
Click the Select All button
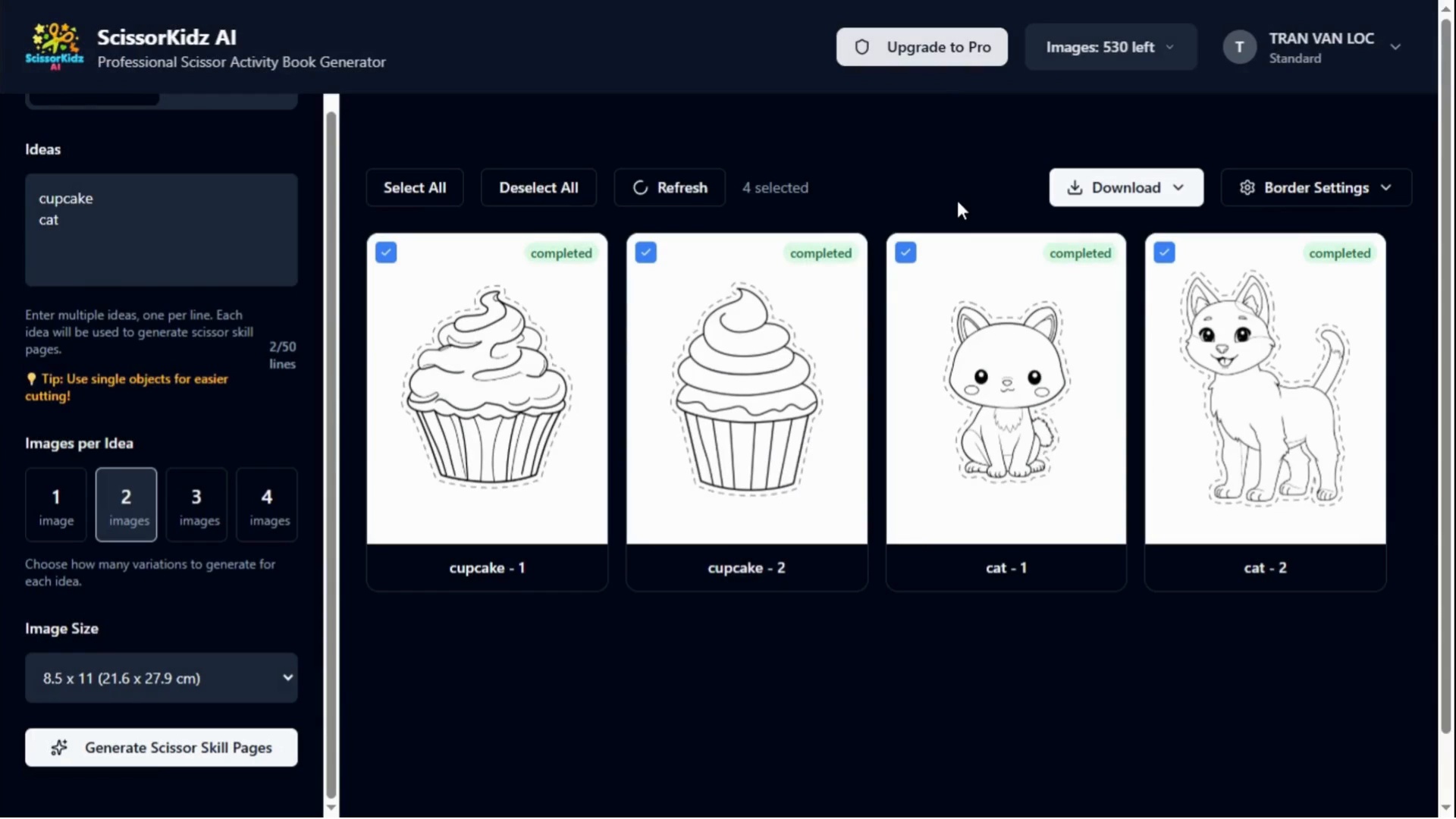414,187
